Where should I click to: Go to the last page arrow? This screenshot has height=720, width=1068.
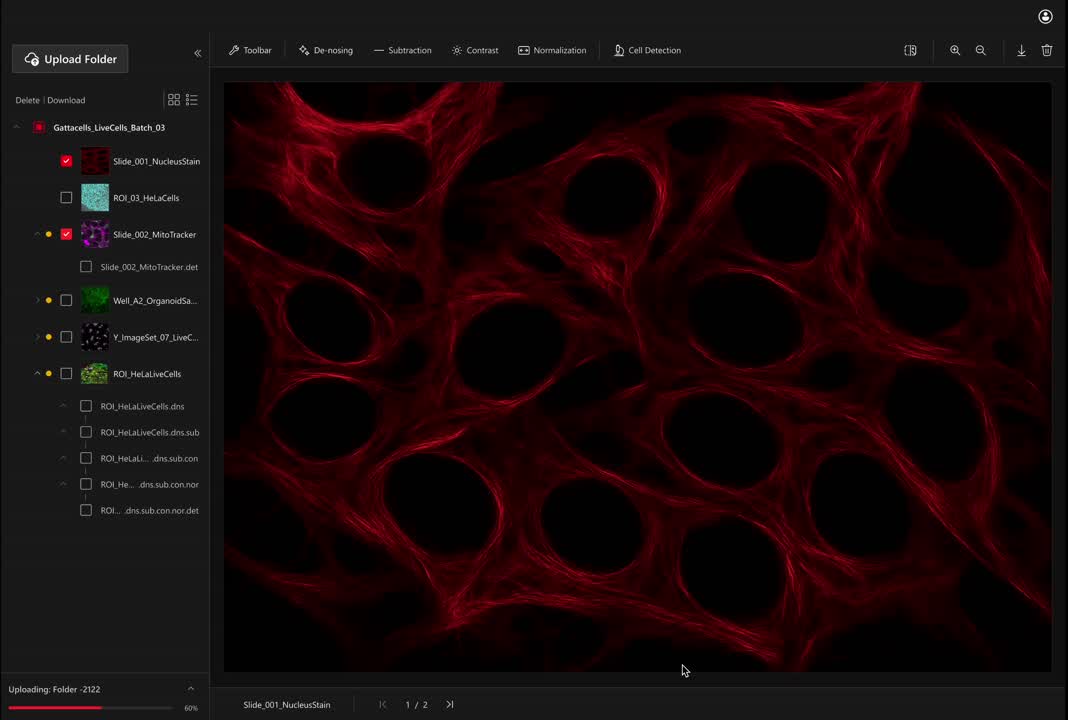449,705
